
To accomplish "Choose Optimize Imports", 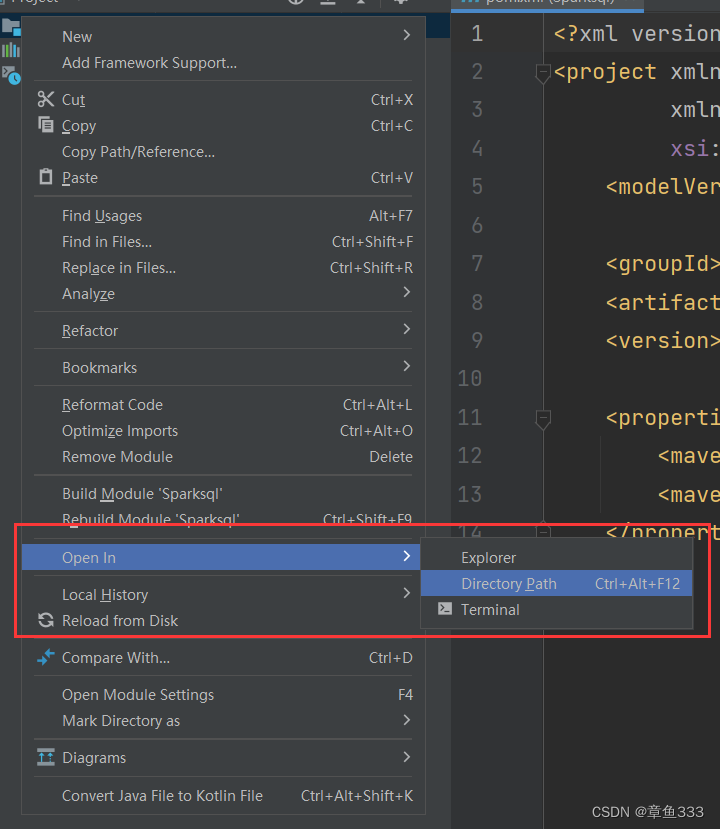I will (x=223, y=430).
